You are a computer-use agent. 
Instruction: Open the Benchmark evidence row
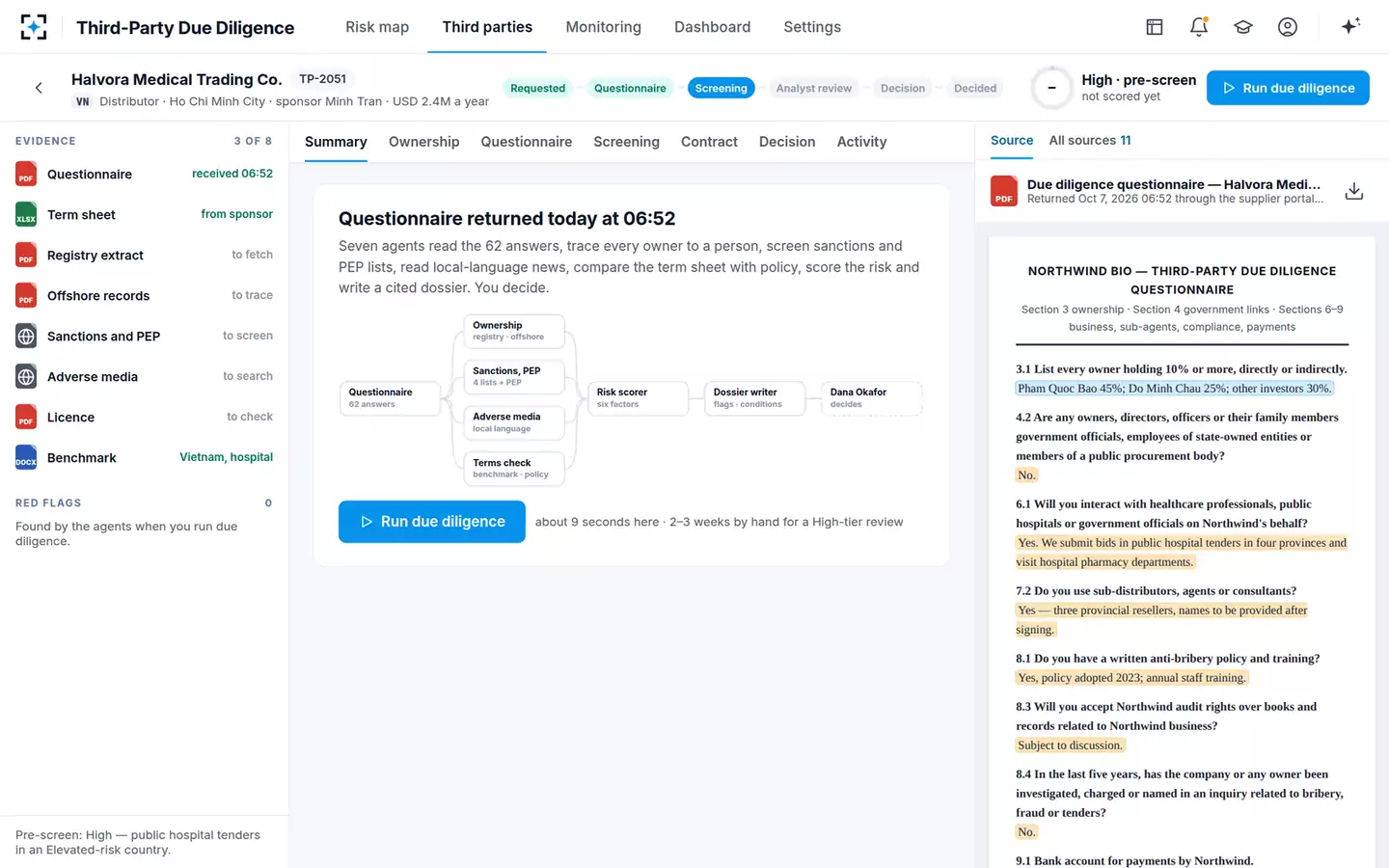click(x=145, y=458)
